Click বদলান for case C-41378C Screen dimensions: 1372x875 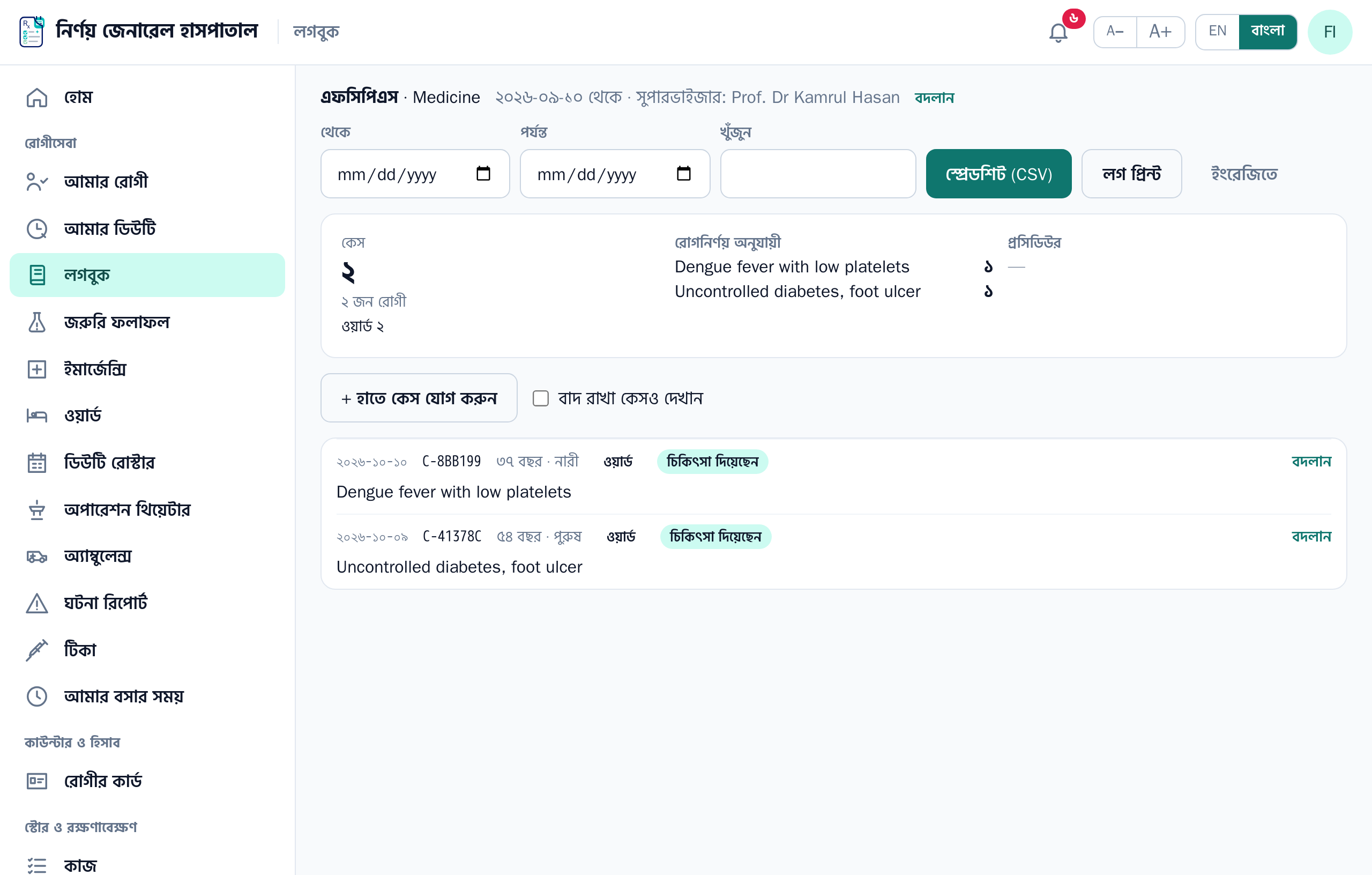pos(1311,536)
